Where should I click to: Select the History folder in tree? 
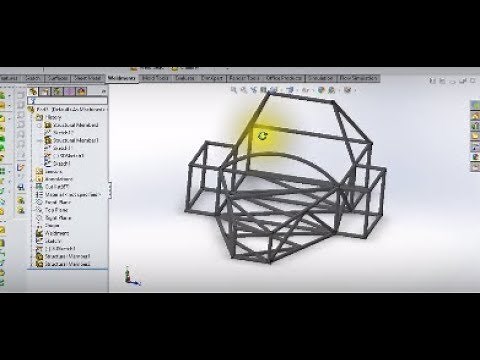pyautogui.click(x=49, y=117)
